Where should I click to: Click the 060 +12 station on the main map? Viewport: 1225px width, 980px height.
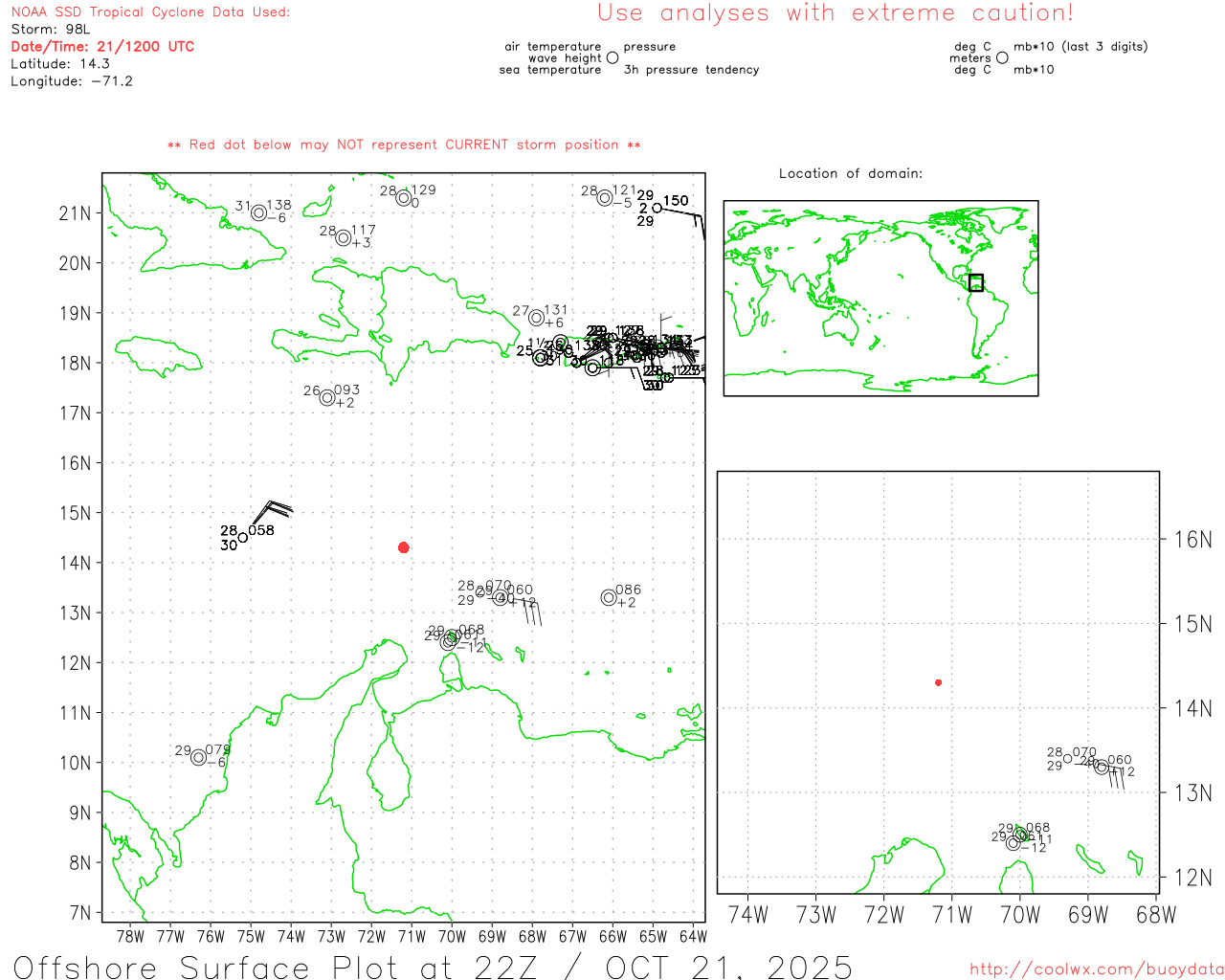tap(500, 597)
